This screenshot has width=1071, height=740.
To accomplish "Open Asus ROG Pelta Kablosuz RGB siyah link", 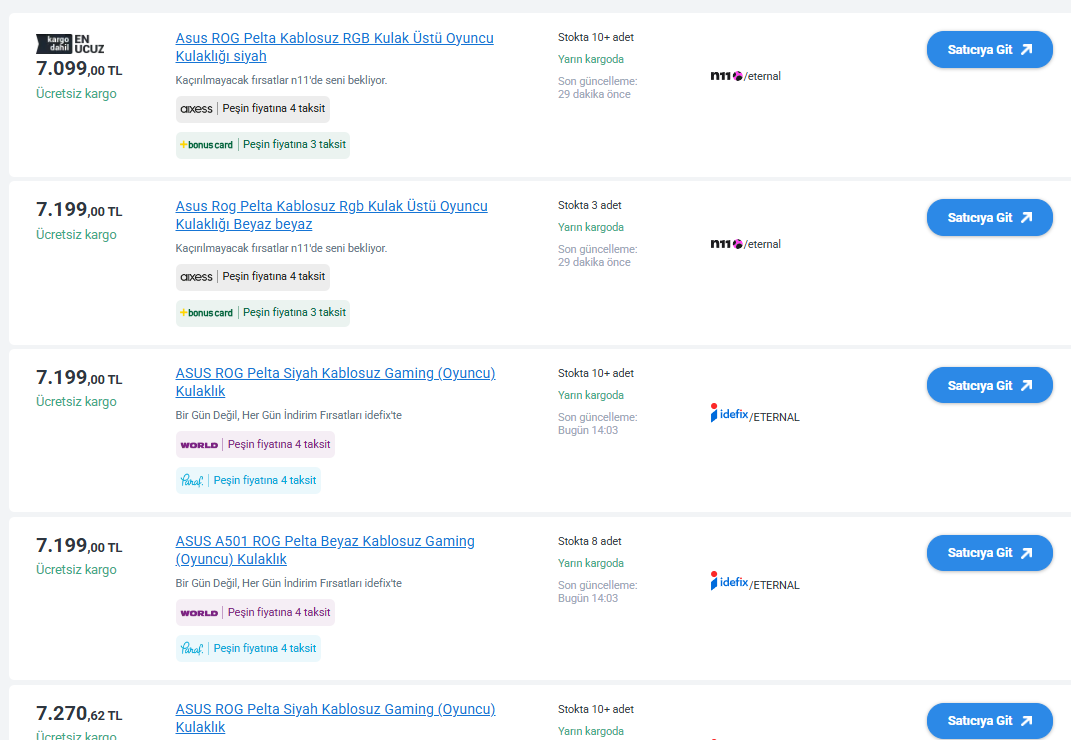I will pos(334,47).
